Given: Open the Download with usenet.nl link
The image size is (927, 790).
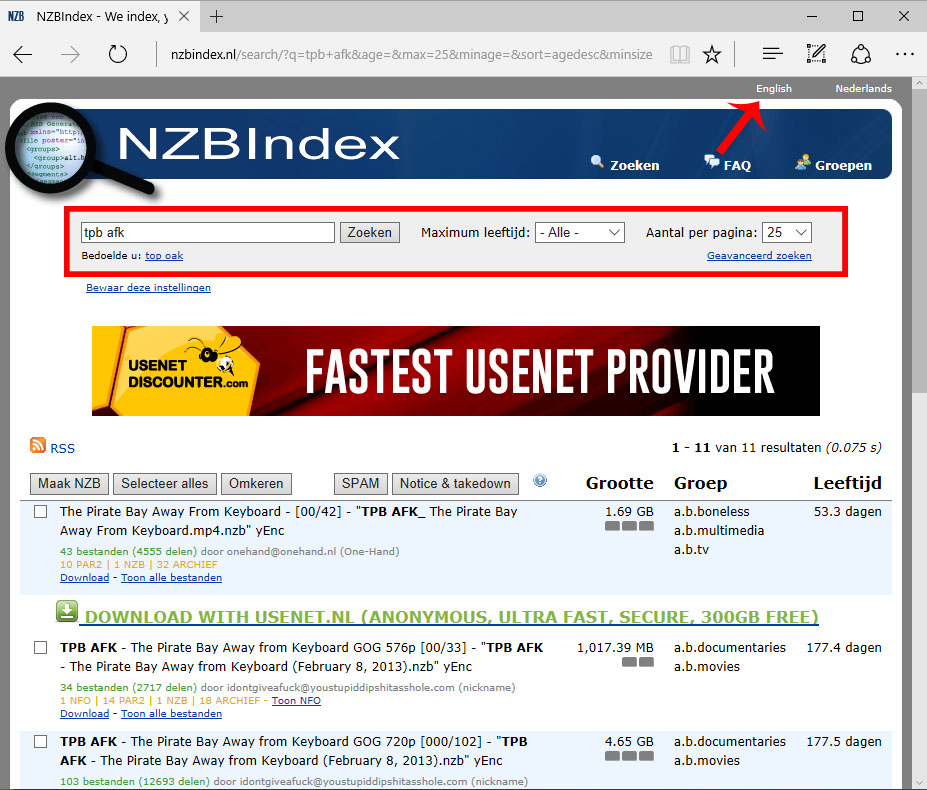Looking at the screenshot, I should pos(452,617).
